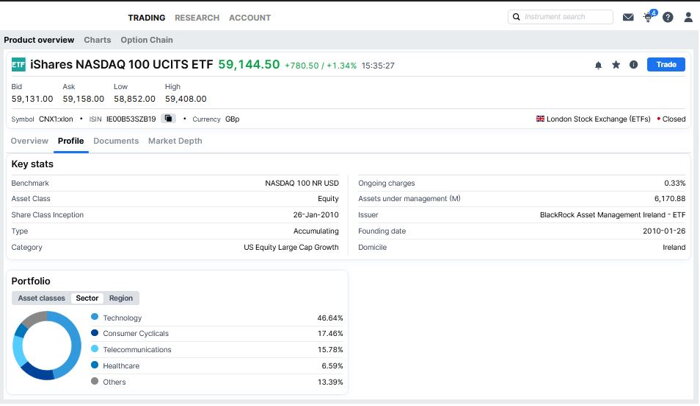700x406 pixels.
Task: Add to watchlist with star icon
Action: (616, 65)
